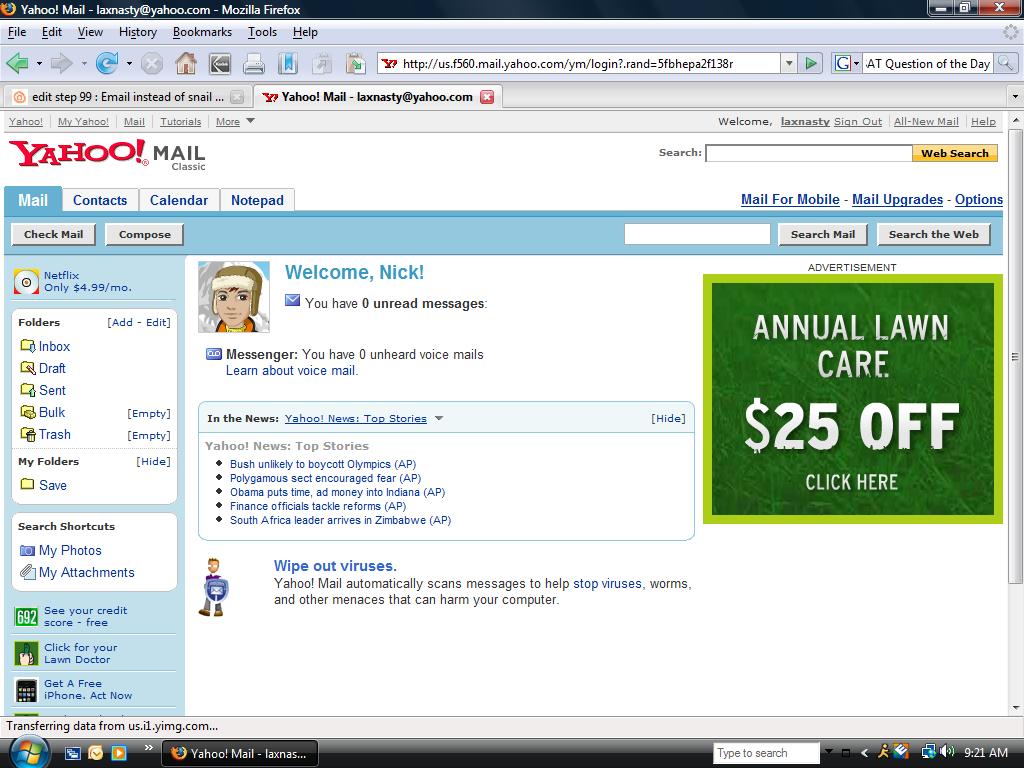Open the Bulk folder icon

coord(27,412)
